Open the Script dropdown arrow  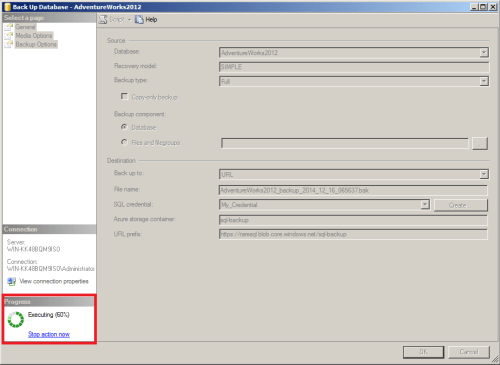(130, 20)
